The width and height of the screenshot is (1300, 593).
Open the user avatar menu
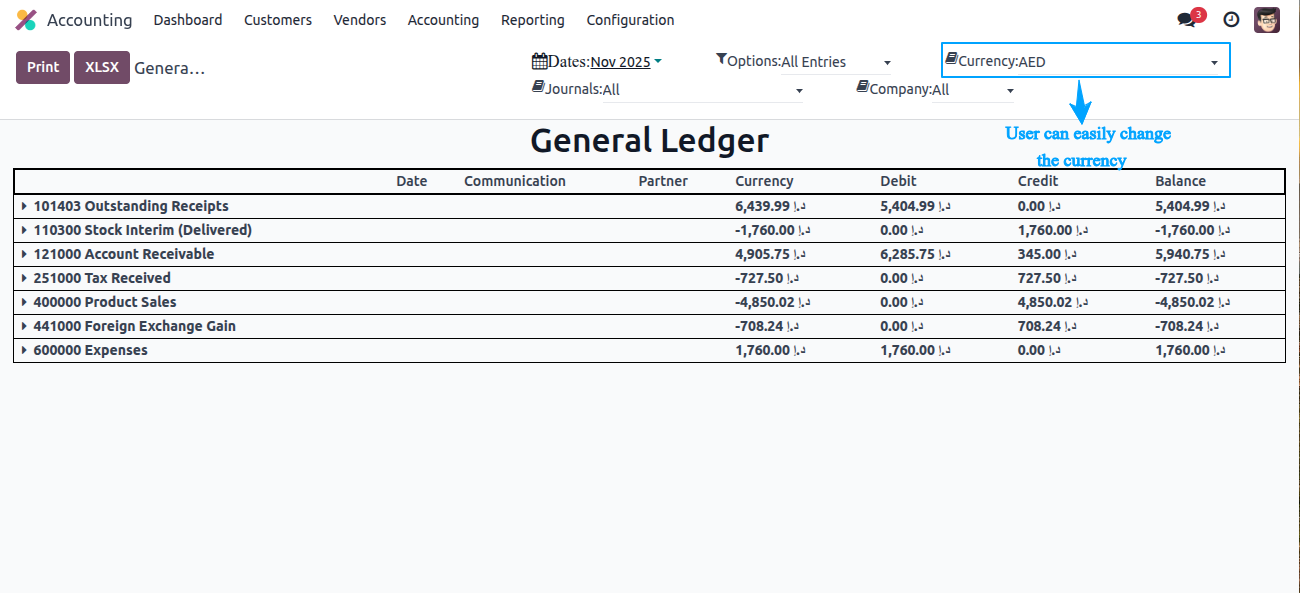click(x=1267, y=20)
